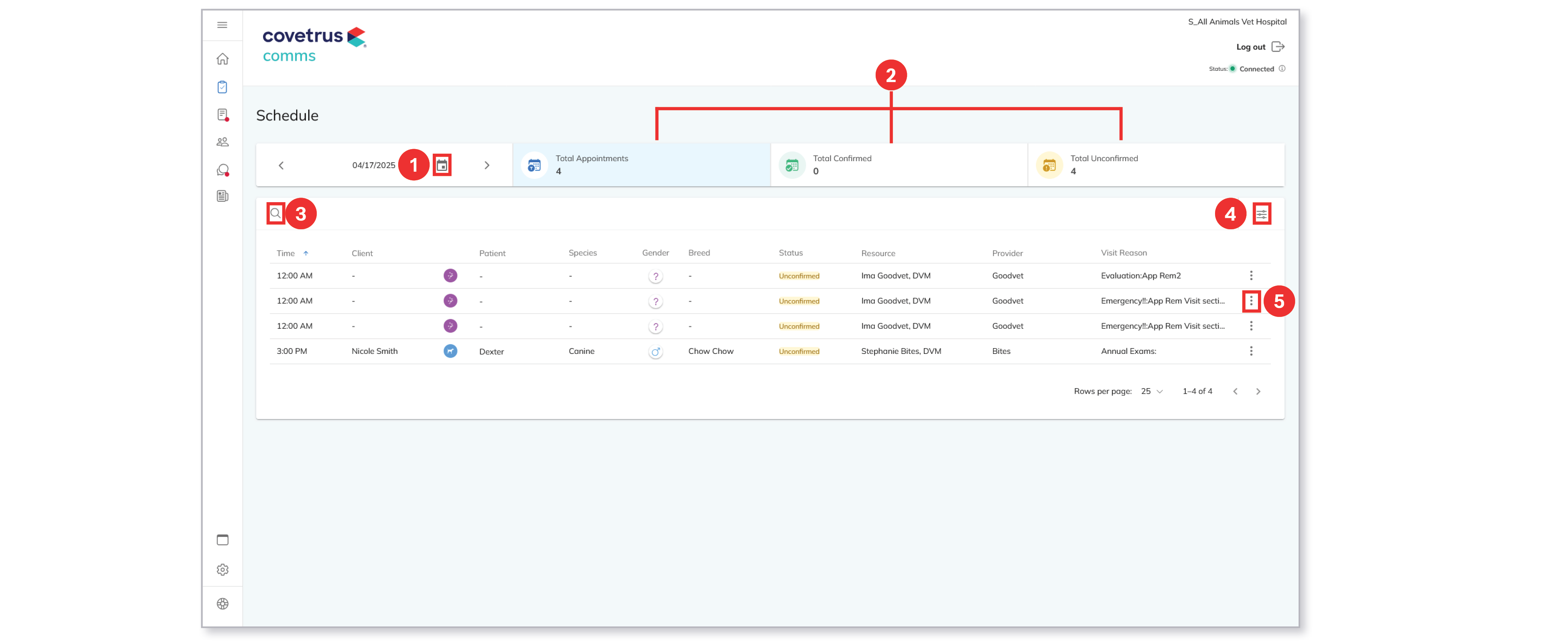Open the table filter sliders icon
The height and width of the screenshot is (643, 1568).
pyautogui.click(x=1261, y=214)
